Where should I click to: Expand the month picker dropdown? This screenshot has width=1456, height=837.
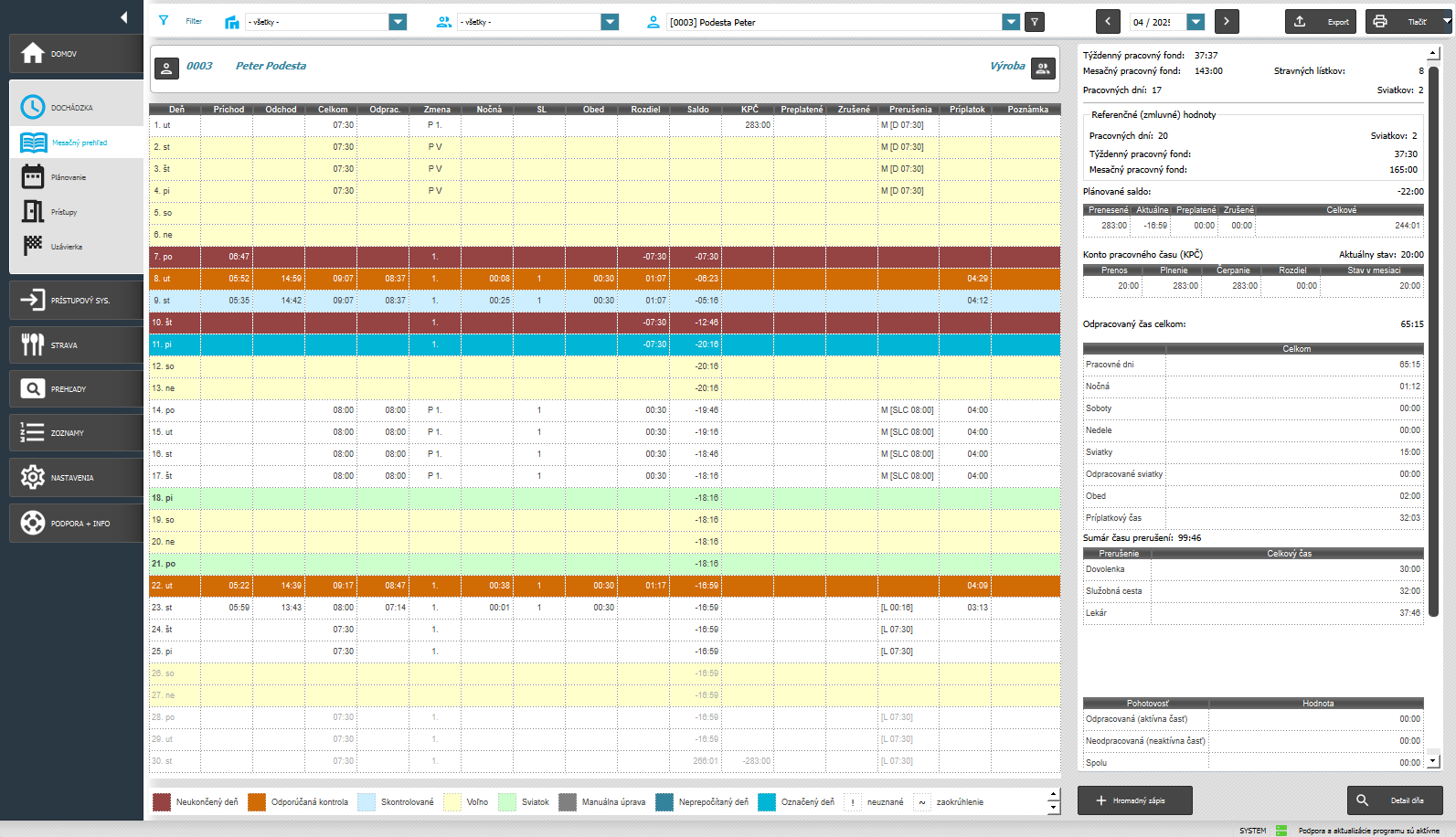click(x=1196, y=22)
